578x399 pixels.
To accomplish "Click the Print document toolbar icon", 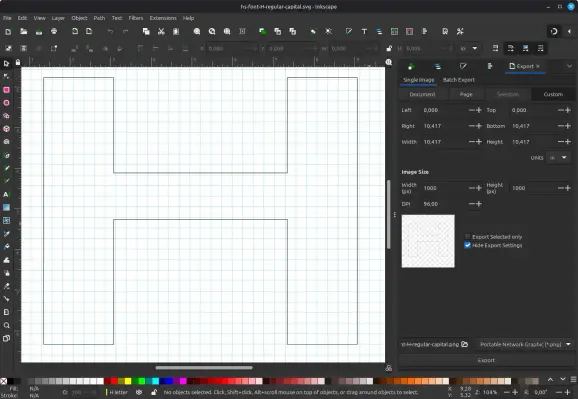I will [x=54, y=31].
